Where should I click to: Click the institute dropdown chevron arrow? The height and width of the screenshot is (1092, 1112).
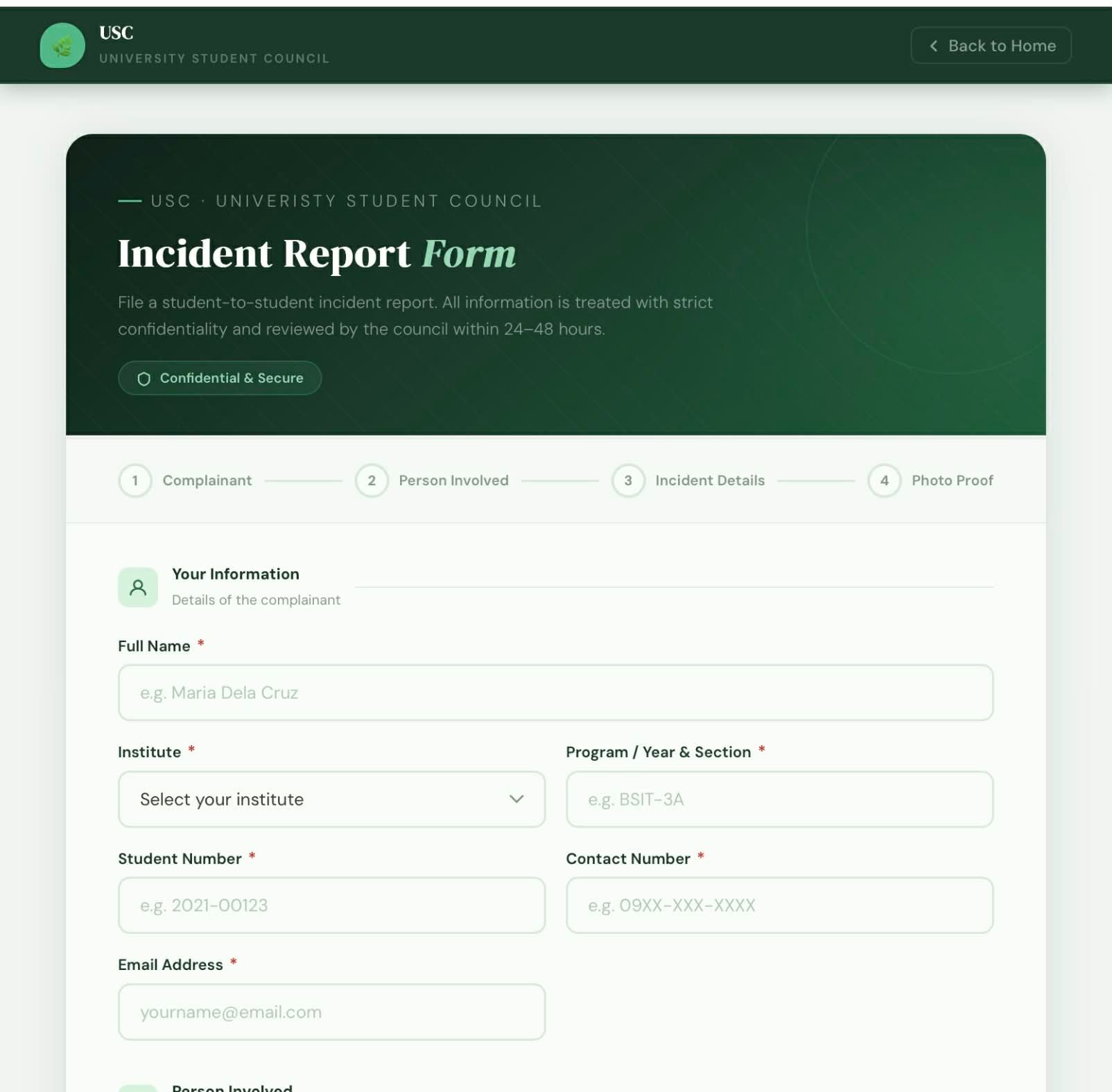[x=516, y=799]
